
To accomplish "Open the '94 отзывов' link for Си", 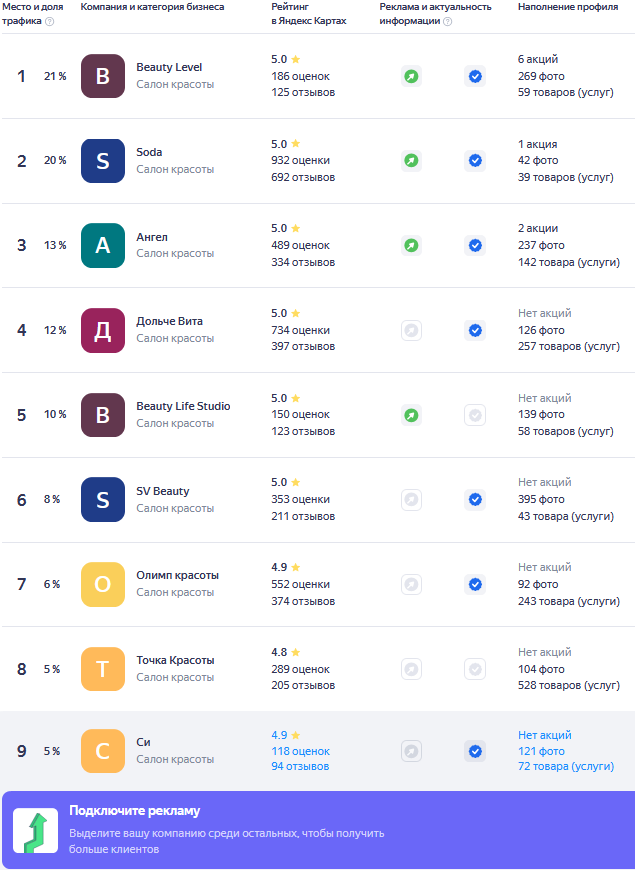I will point(300,766).
